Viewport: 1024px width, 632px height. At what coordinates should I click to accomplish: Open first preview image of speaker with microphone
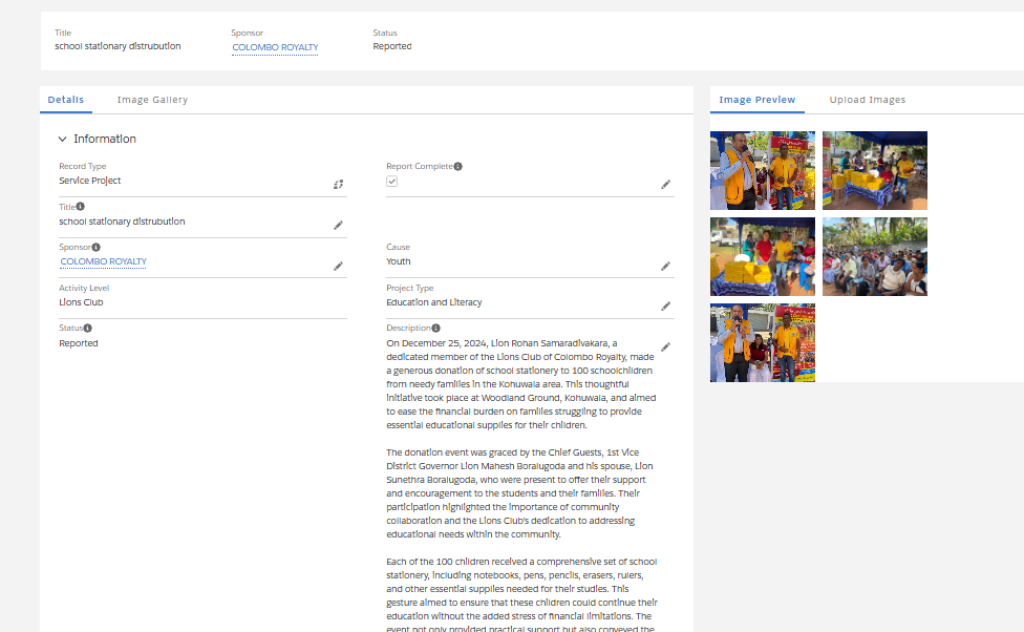tap(762, 170)
